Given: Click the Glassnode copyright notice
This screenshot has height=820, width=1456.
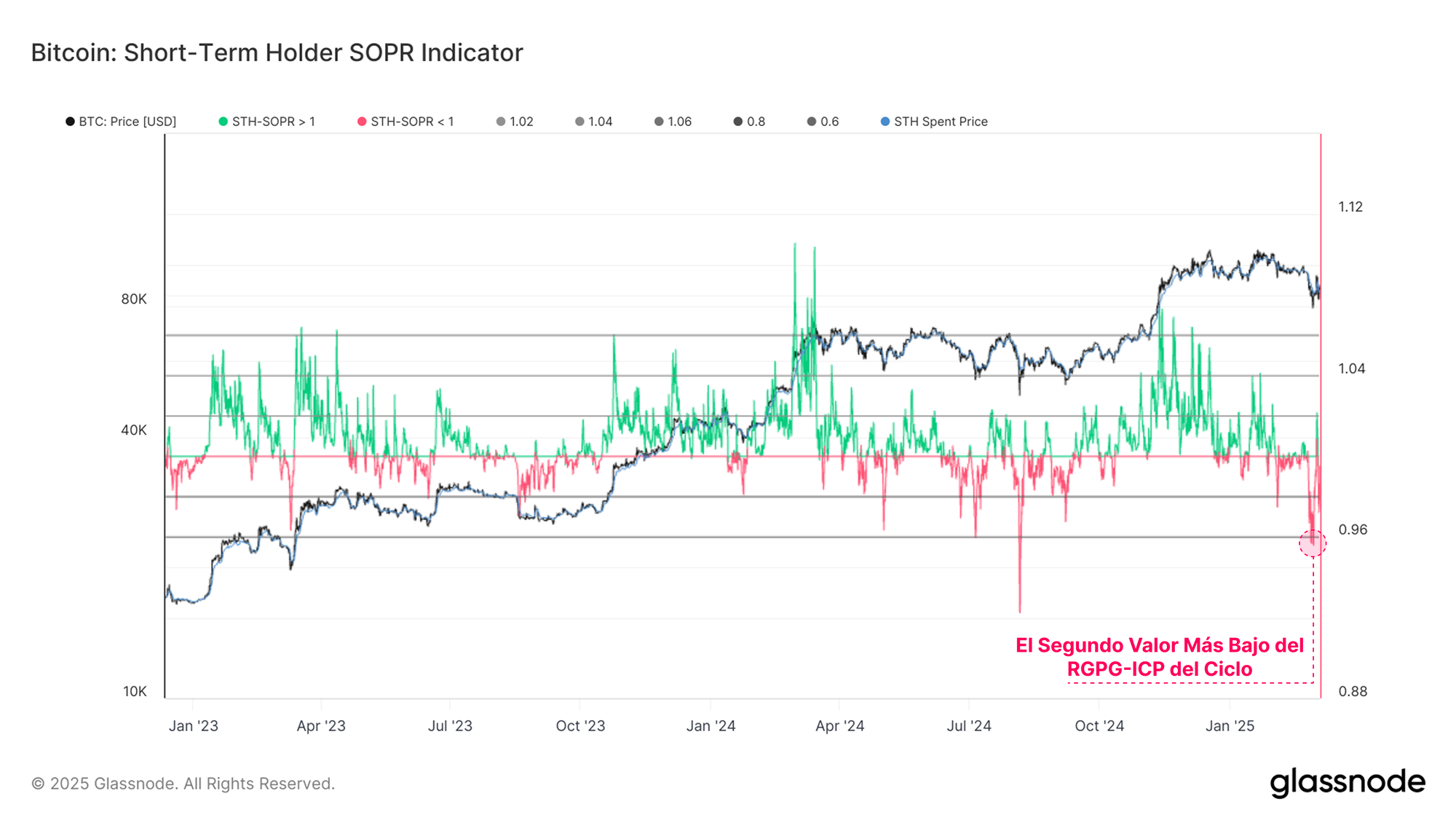Looking at the screenshot, I should [x=183, y=784].
